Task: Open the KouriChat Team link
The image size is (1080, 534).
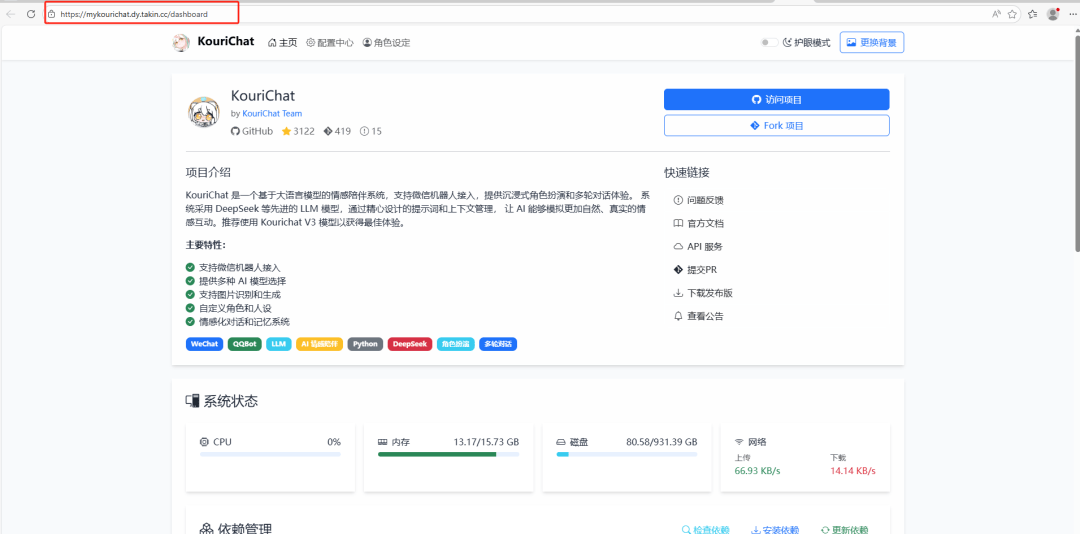Action: (x=272, y=113)
